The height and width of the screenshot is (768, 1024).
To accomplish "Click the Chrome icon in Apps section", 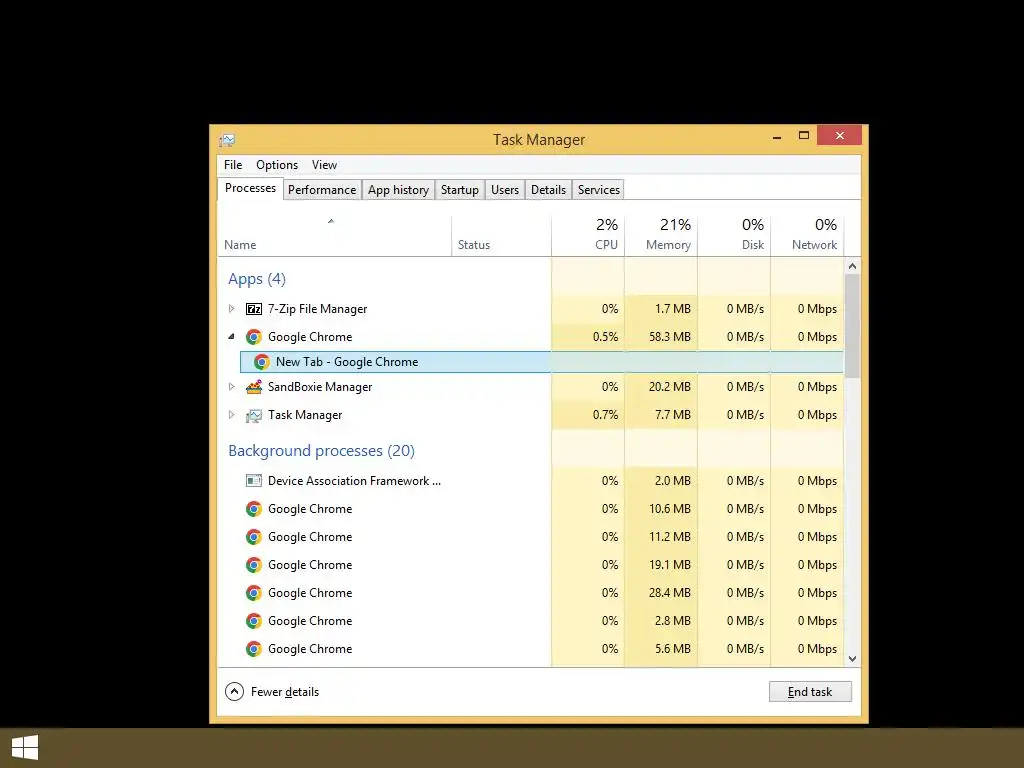I will coord(253,337).
